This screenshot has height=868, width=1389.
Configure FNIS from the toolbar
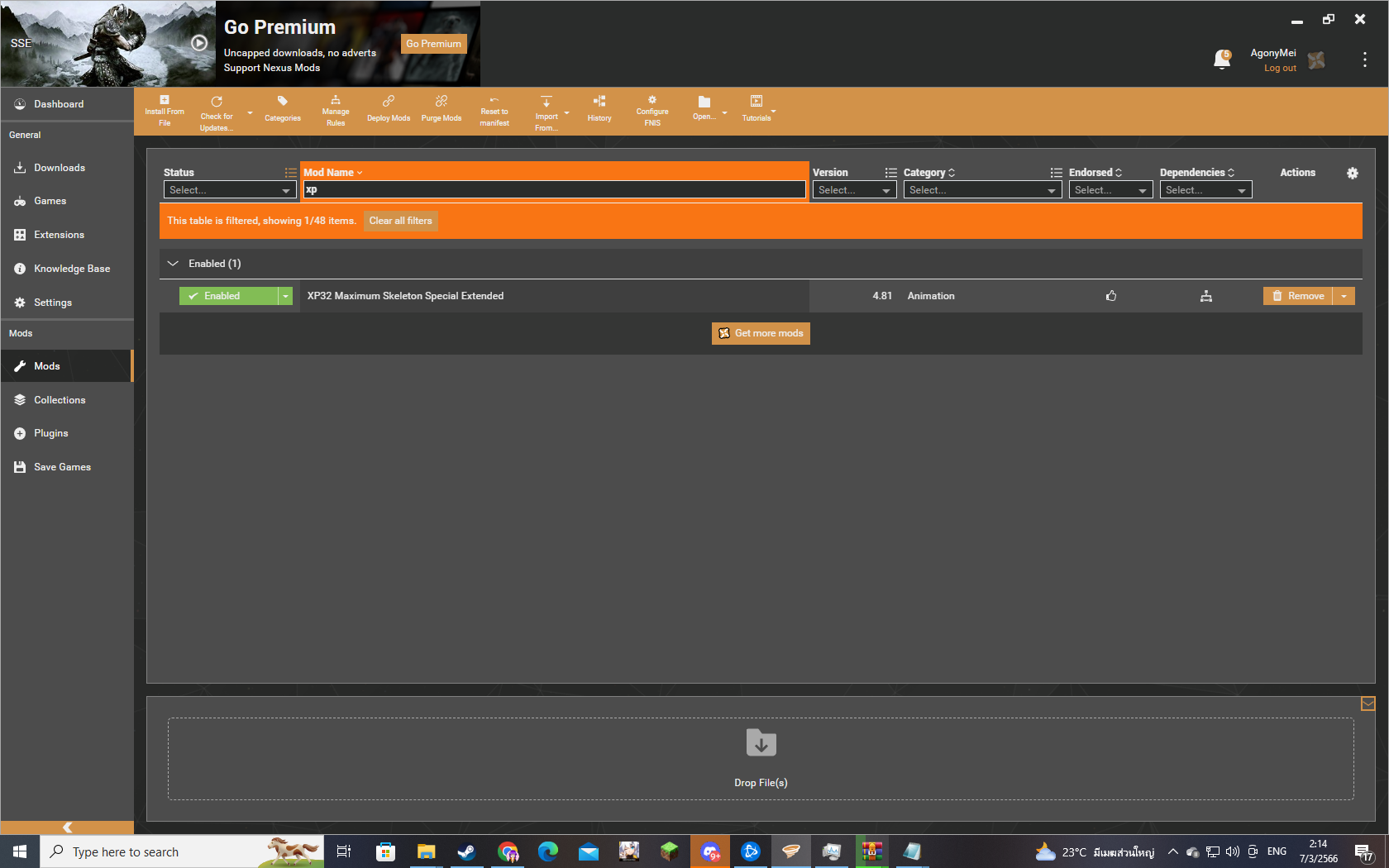[652, 112]
